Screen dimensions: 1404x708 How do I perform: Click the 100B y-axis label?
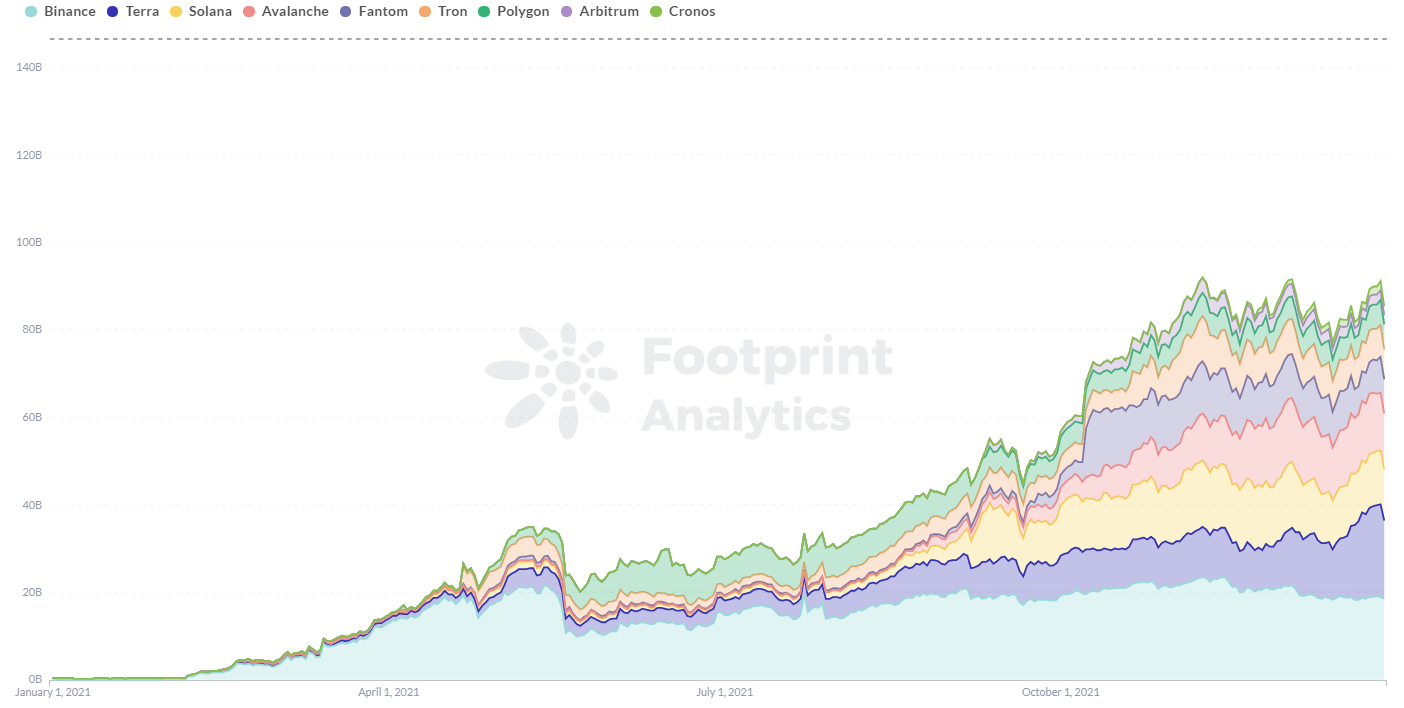pyautogui.click(x=28, y=242)
